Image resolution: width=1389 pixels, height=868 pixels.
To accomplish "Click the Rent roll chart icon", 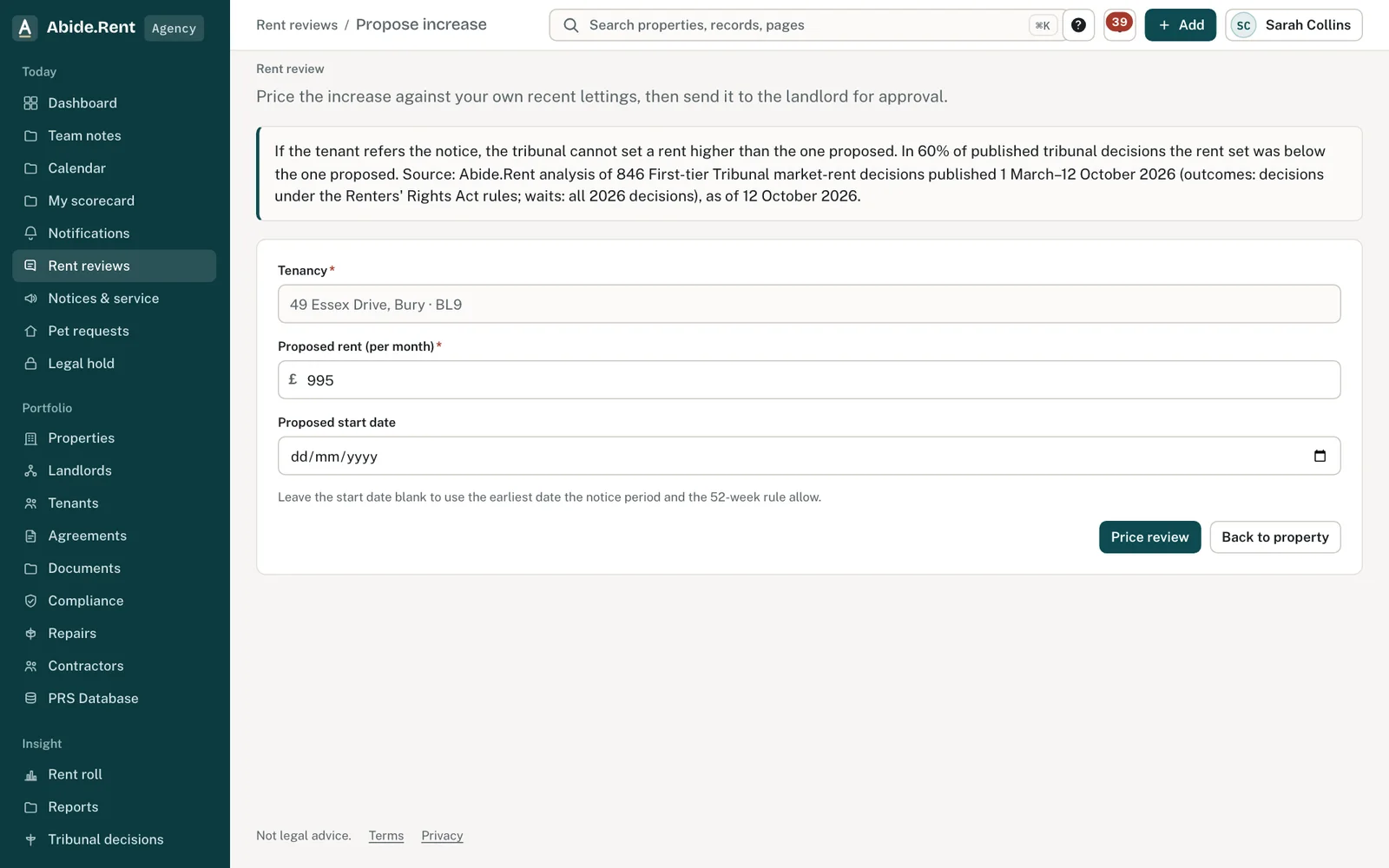I will click(31, 774).
